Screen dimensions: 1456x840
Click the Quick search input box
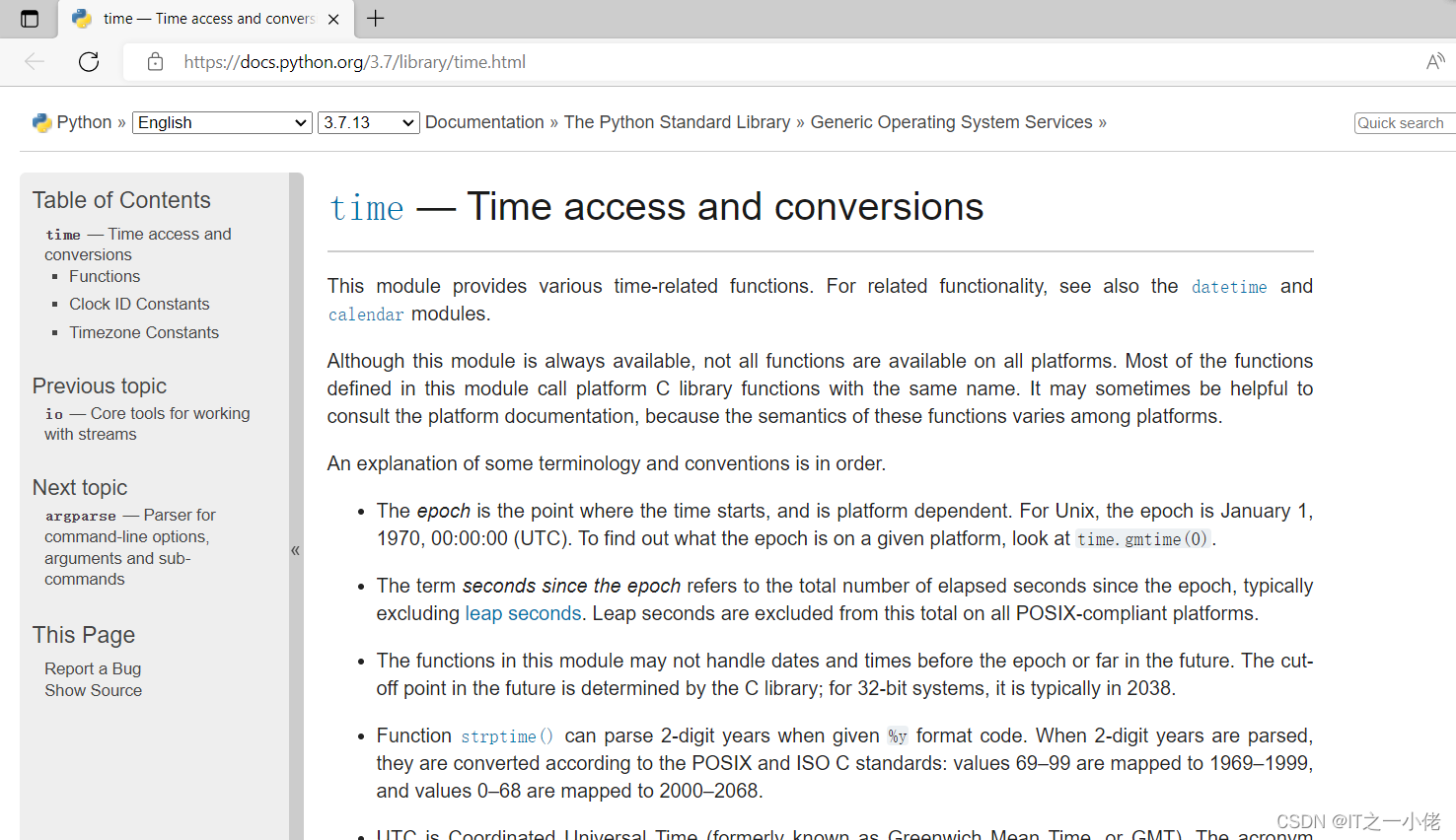click(1405, 122)
